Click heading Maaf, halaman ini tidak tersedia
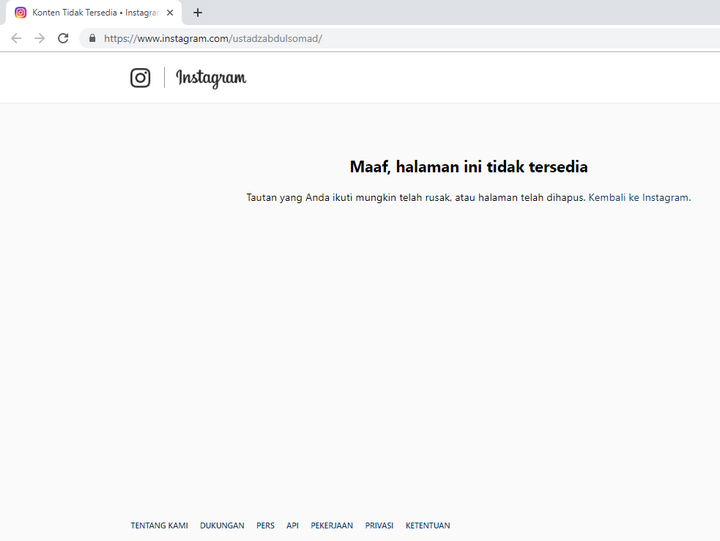The image size is (720, 541). pyautogui.click(x=469, y=167)
